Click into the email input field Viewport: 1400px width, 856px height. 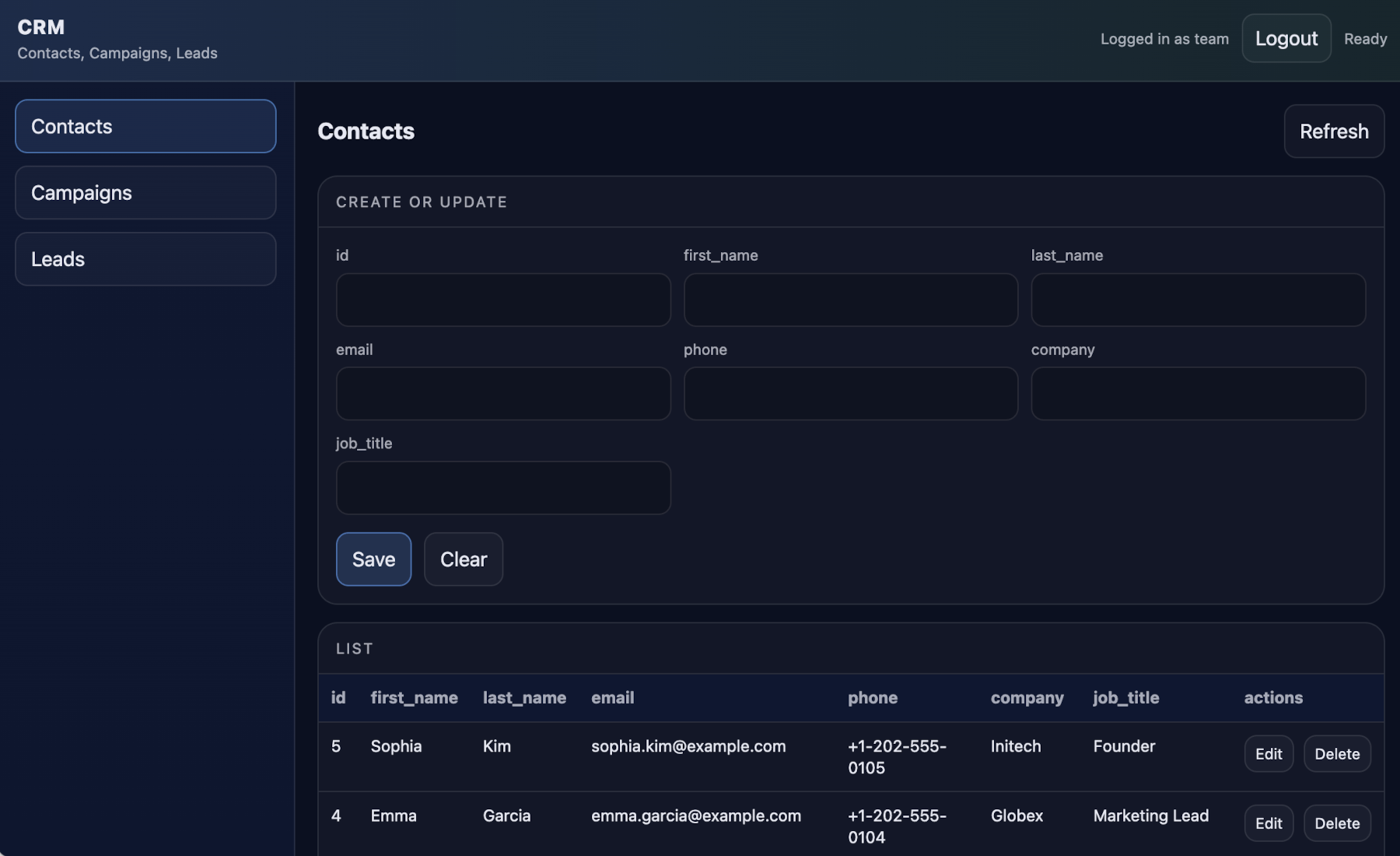coord(502,394)
